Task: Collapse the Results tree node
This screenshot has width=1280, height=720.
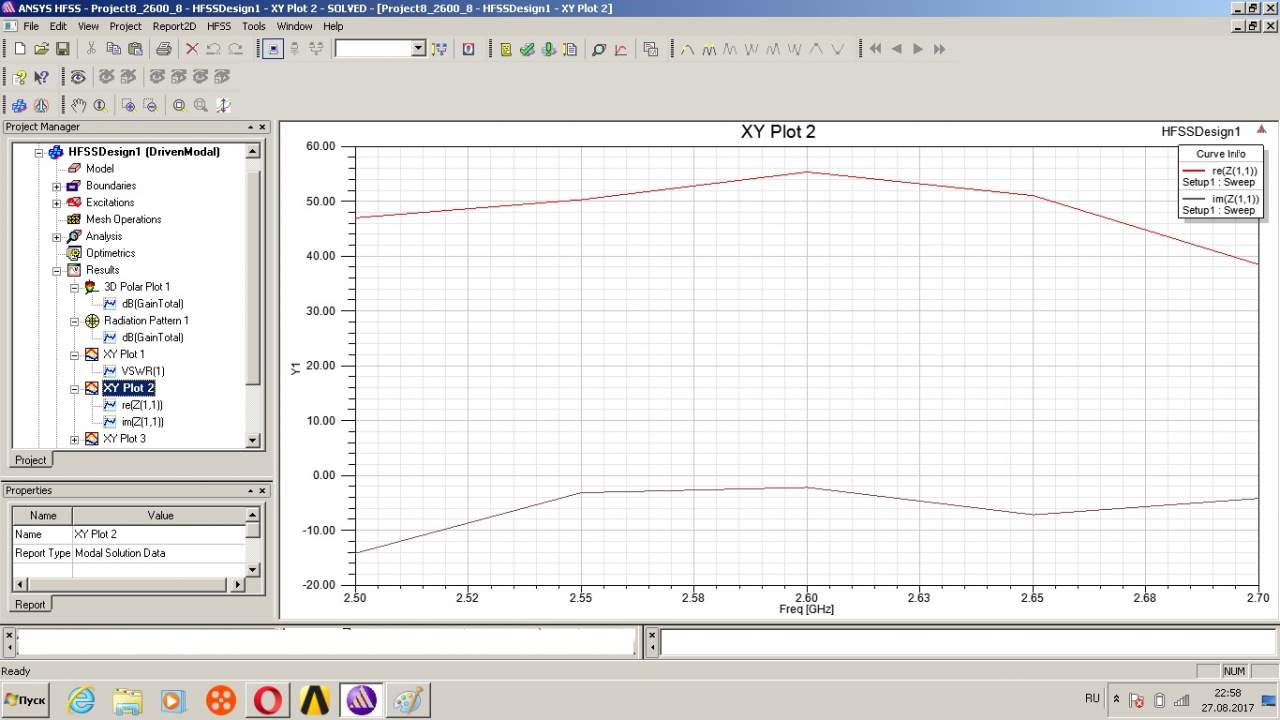Action: [57, 270]
